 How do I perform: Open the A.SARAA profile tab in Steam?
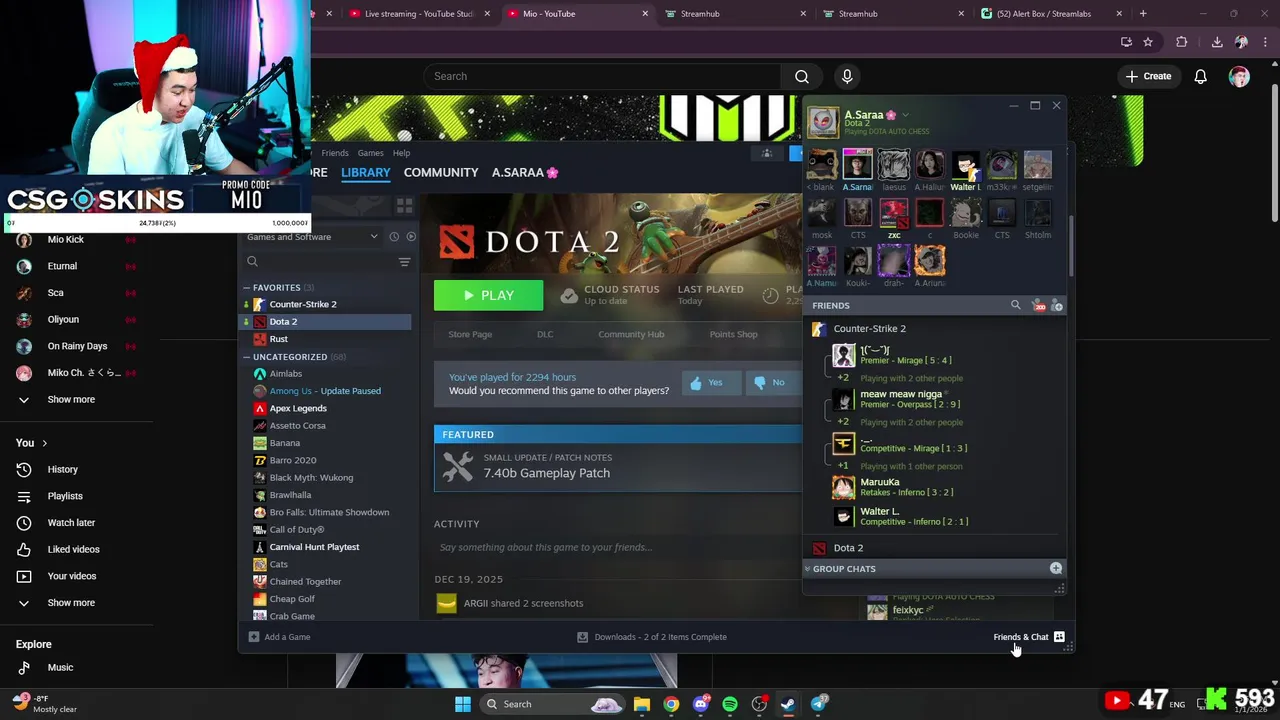click(525, 172)
